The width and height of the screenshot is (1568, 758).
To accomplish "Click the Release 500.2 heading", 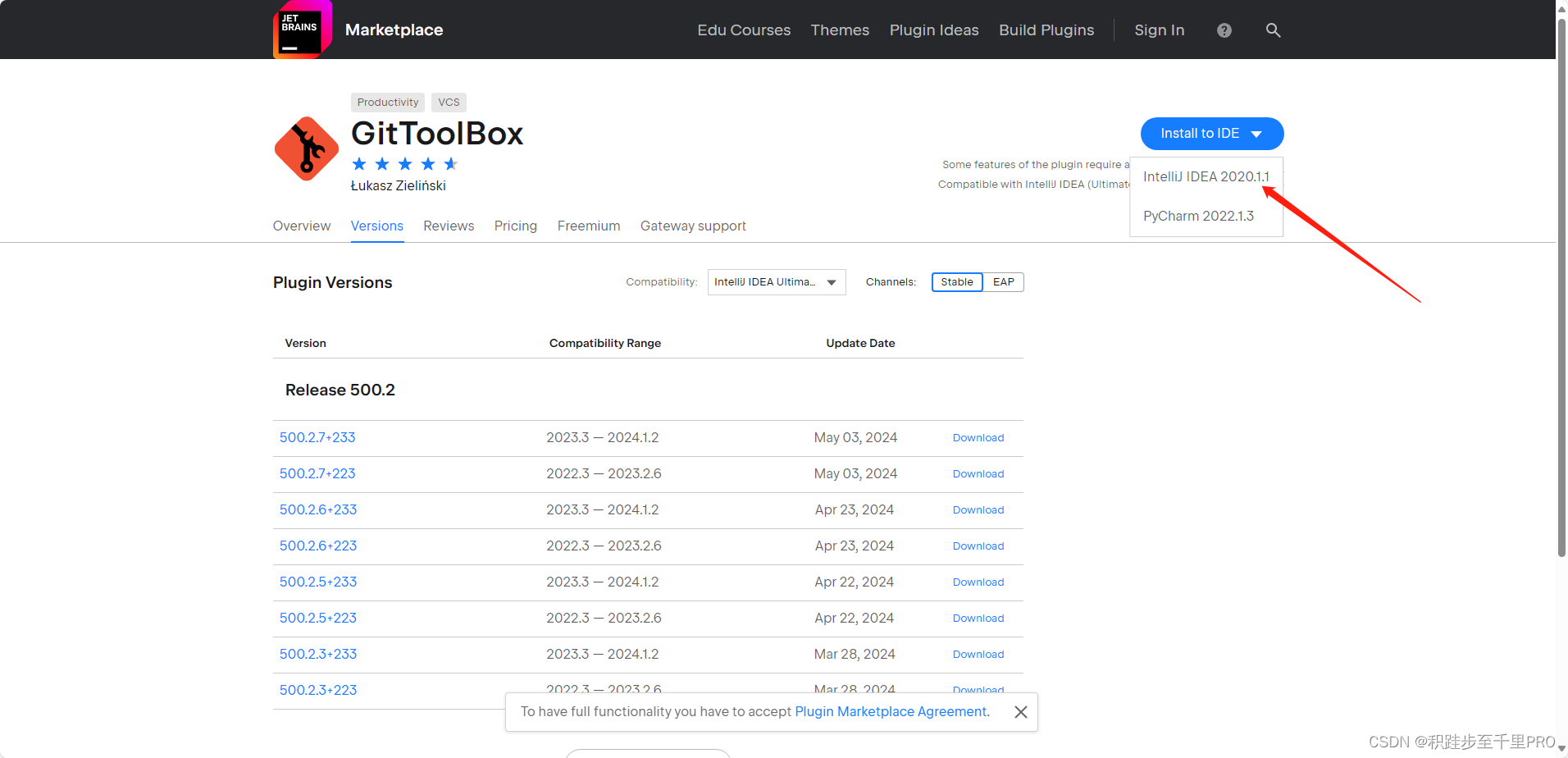I will (340, 390).
